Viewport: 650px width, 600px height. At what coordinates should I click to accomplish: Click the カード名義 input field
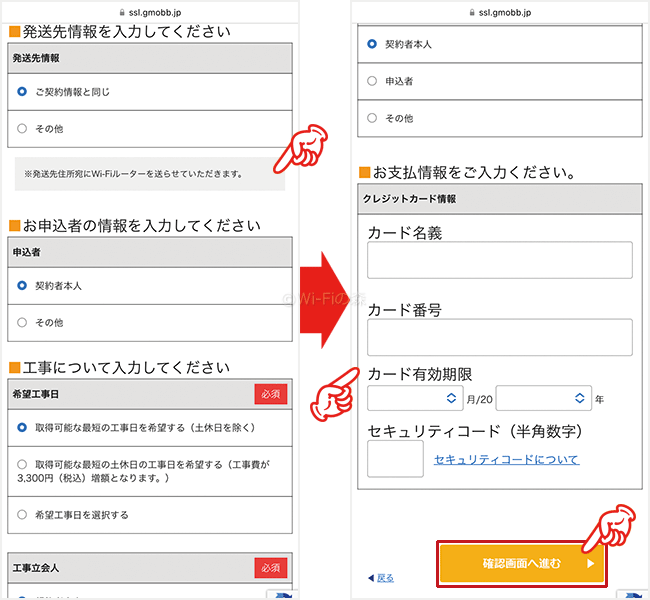(500, 260)
